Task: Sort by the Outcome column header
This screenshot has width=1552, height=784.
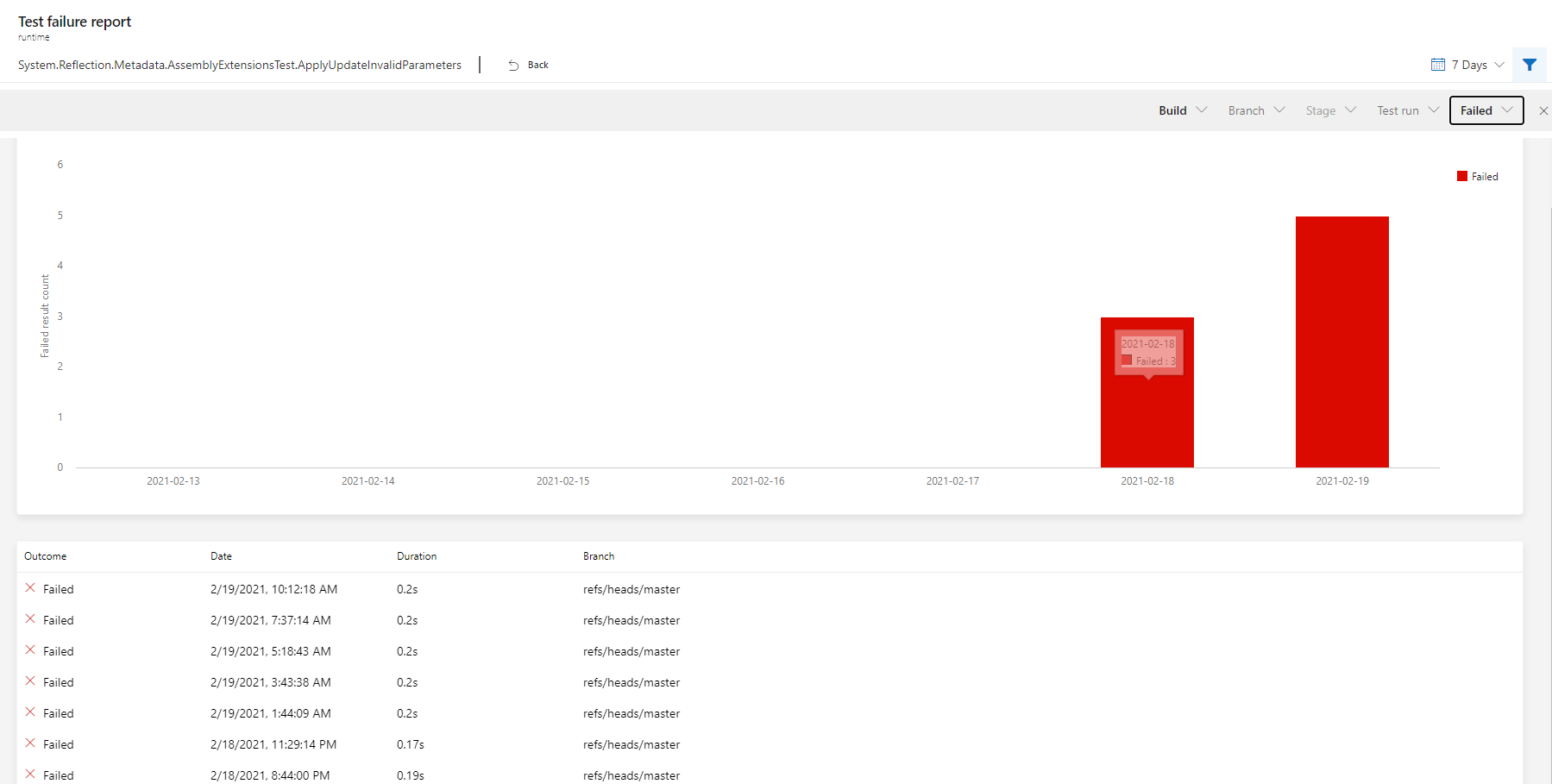Action: [x=46, y=556]
